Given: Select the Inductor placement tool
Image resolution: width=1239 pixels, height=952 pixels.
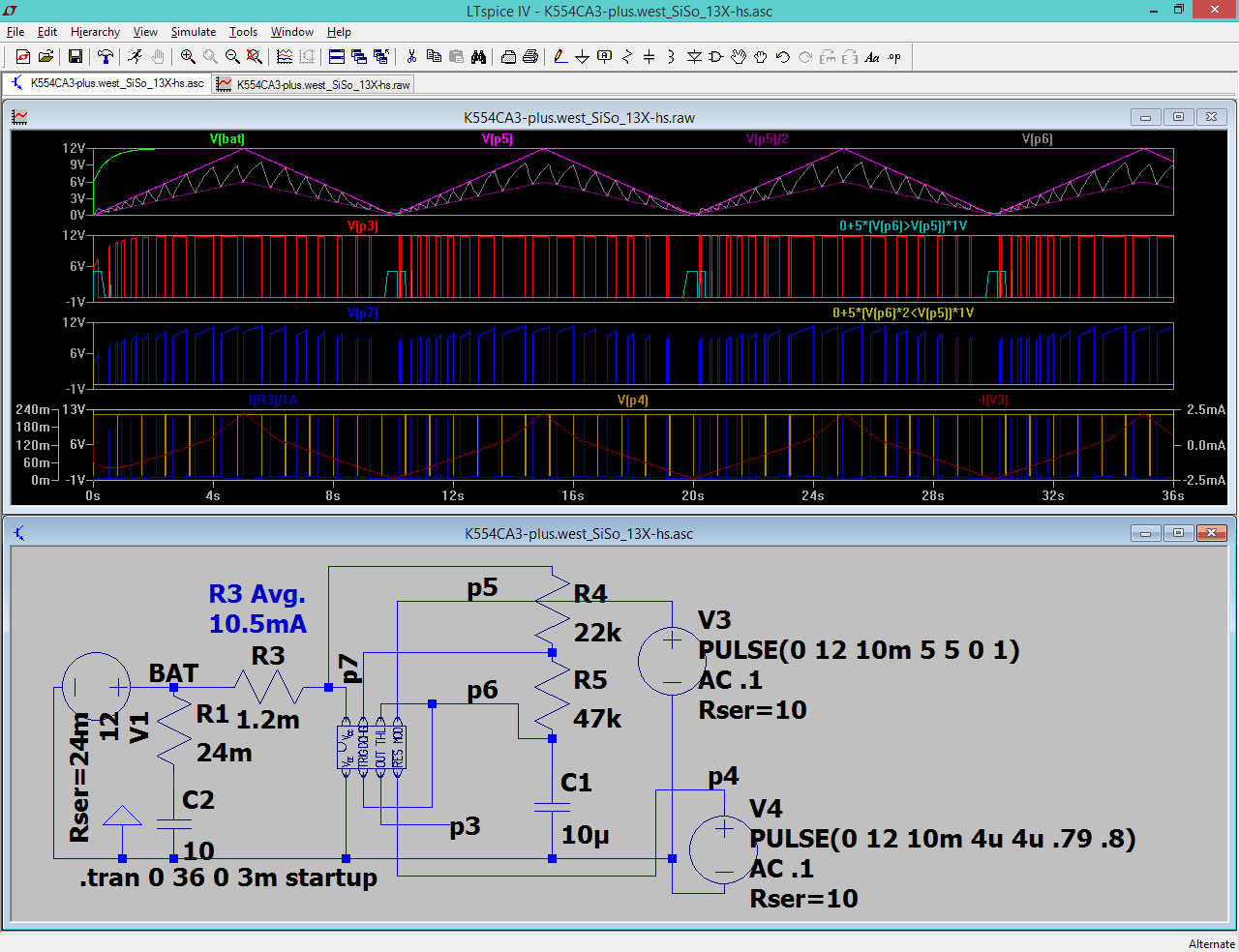Looking at the screenshot, I should click(x=672, y=57).
